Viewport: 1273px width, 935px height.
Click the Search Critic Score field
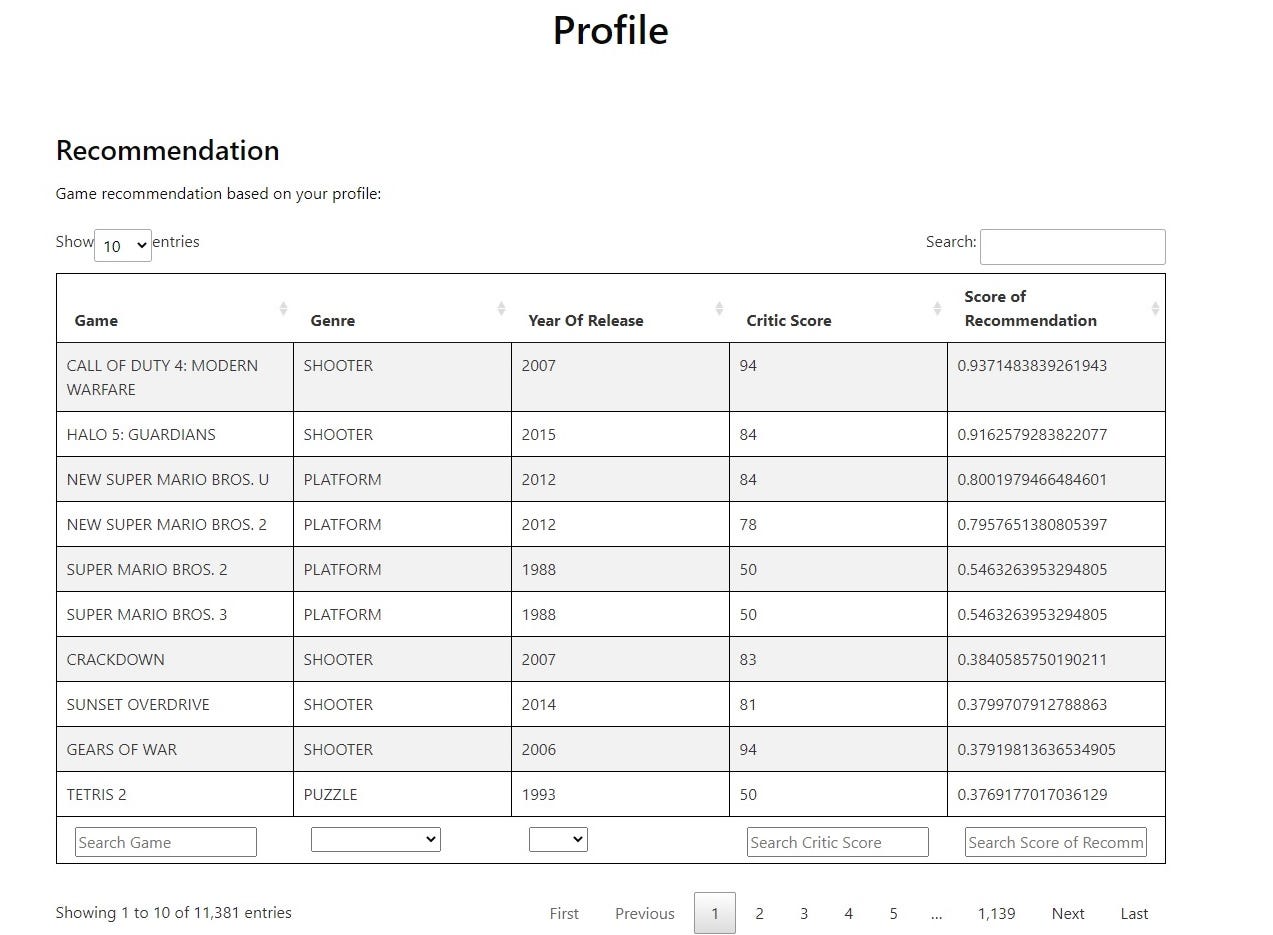pos(838,842)
